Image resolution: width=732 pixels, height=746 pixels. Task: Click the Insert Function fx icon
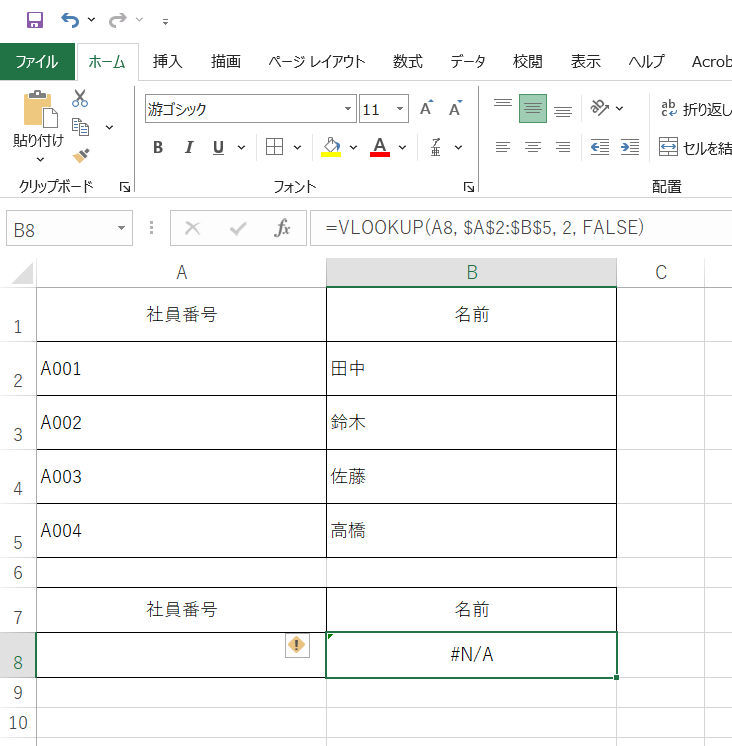282,229
